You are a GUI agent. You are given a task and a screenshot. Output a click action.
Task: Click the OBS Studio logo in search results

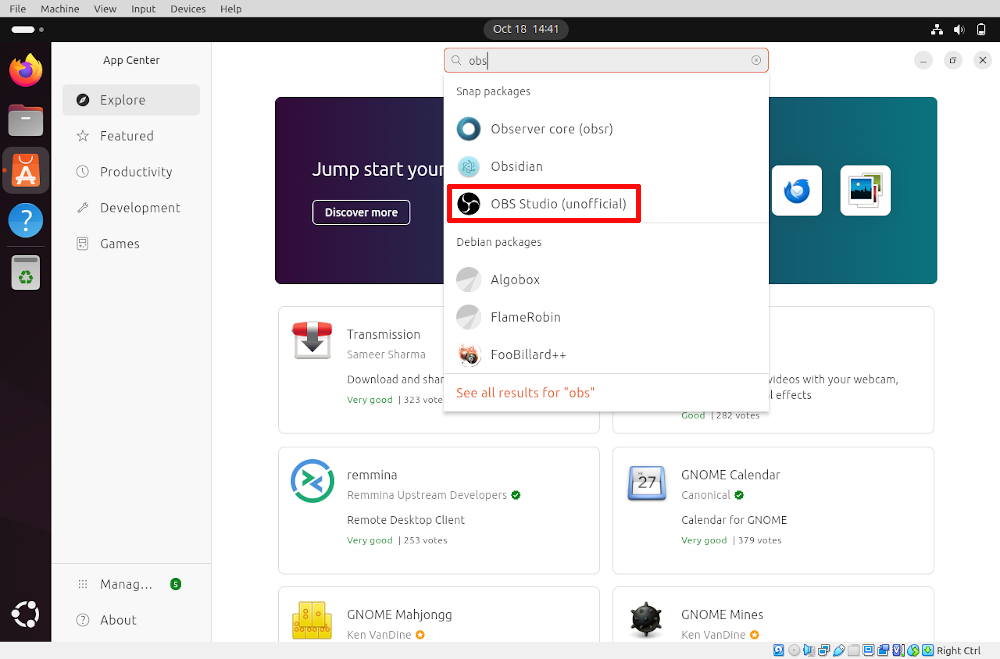(x=468, y=203)
